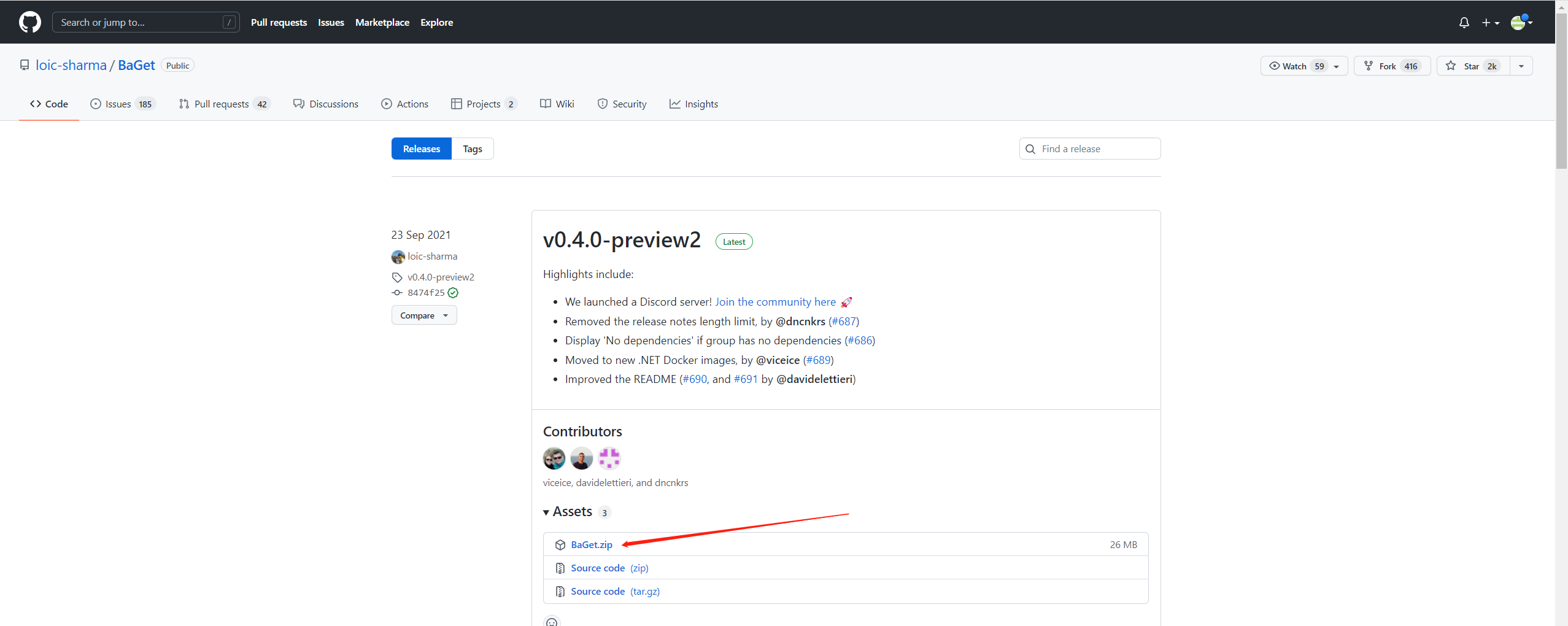The width and height of the screenshot is (1568, 626).
Task: Open pull request #691
Action: [x=746, y=379]
